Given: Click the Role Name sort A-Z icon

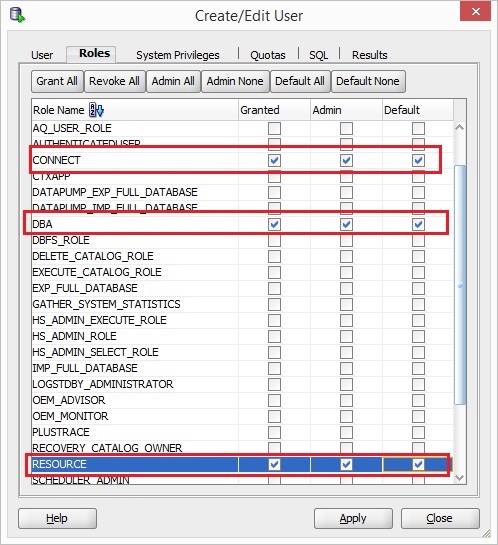Looking at the screenshot, I should point(96,110).
